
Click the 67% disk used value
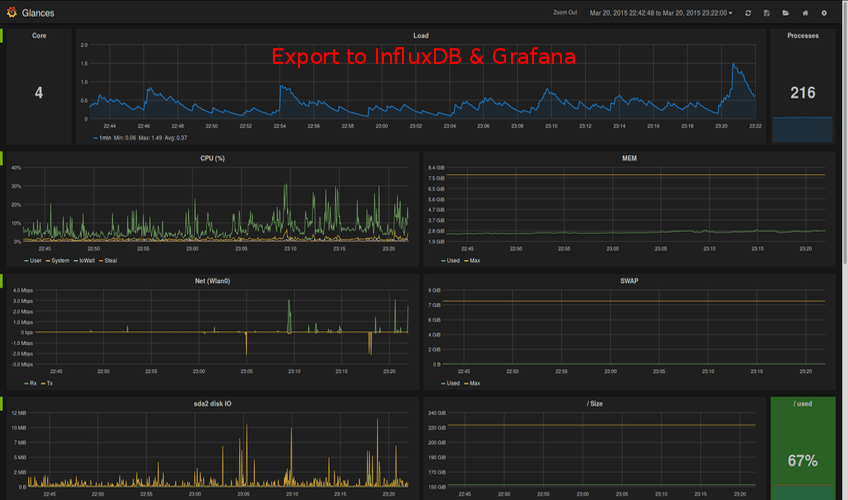pyautogui.click(x=803, y=461)
